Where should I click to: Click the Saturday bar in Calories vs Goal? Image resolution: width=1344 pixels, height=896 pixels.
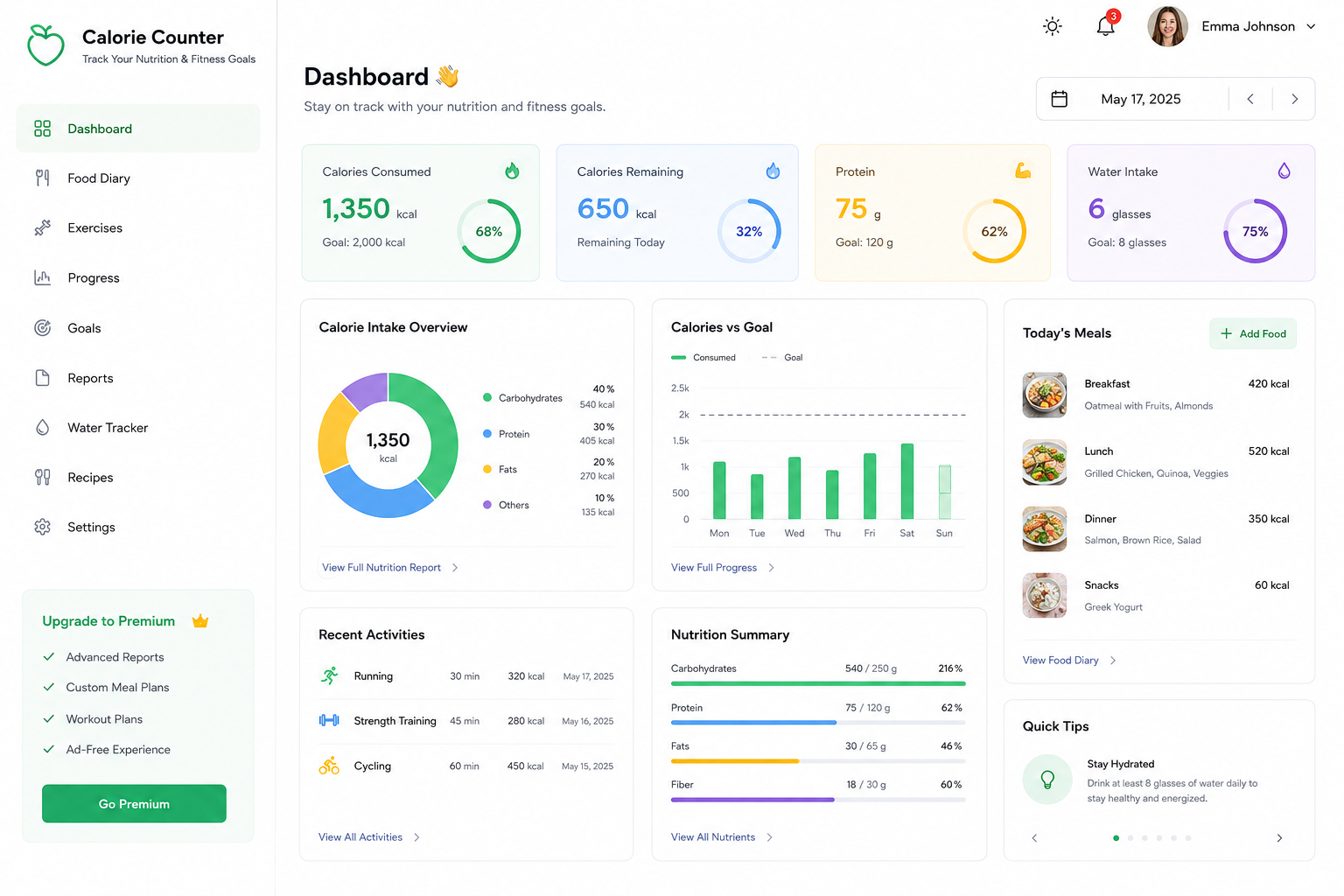click(907, 481)
